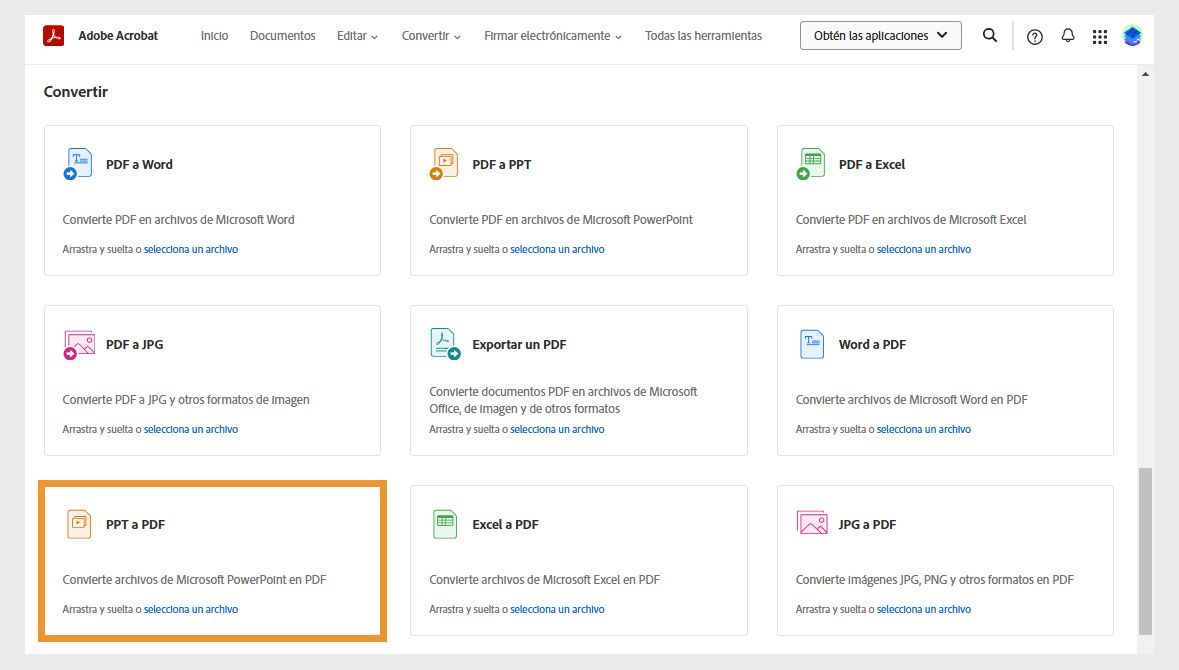
Task: Open the Editar dropdown menu
Action: click(x=357, y=35)
